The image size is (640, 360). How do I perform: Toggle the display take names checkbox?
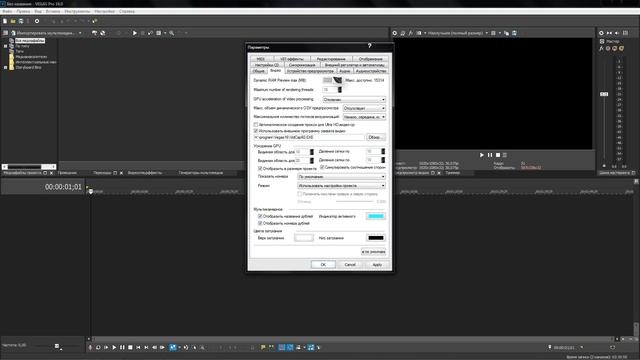[260, 216]
